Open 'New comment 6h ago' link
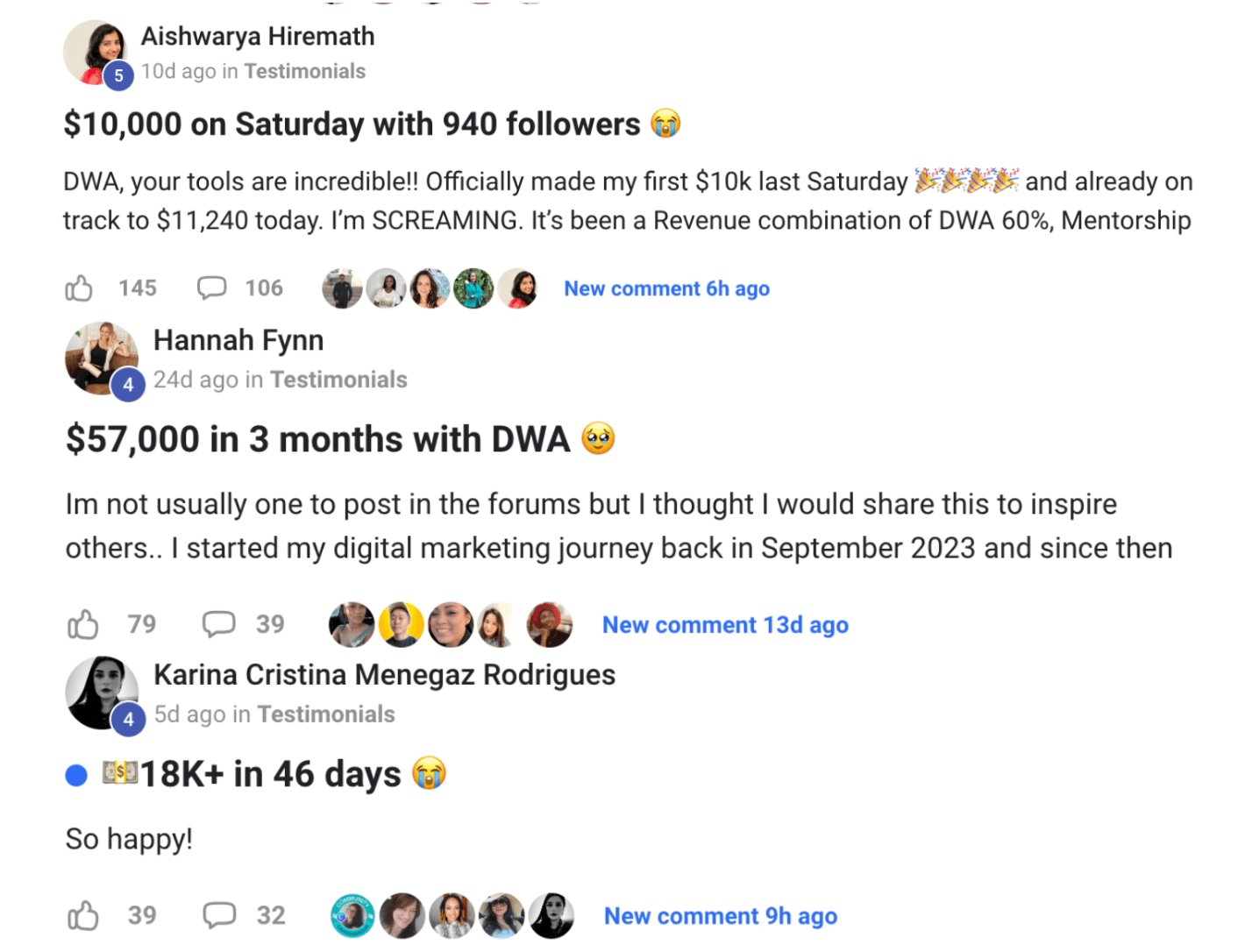This screenshot has width=1245, height=952. [666, 288]
